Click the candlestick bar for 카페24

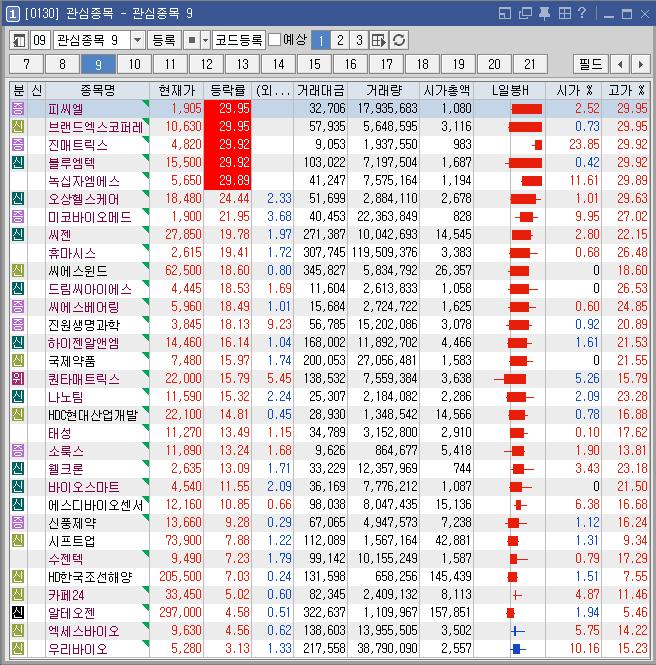pyautogui.click(x=516, y=595)
